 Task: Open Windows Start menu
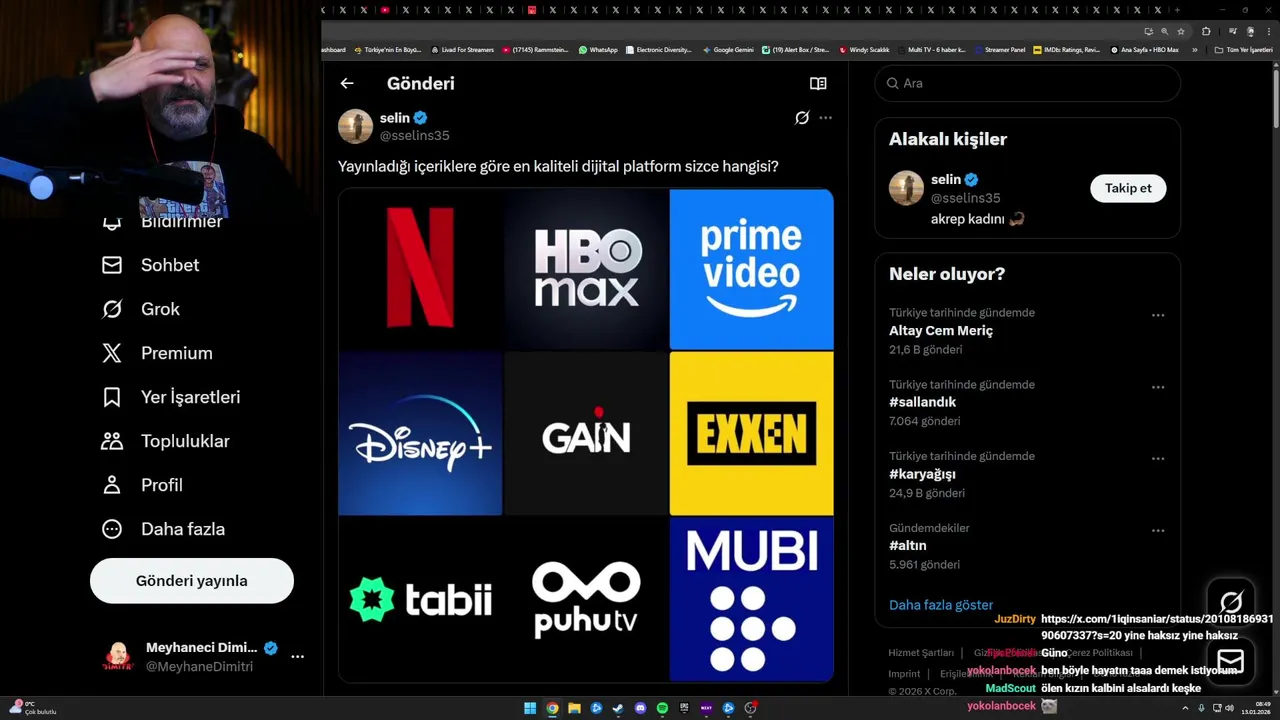pos(530,708)
